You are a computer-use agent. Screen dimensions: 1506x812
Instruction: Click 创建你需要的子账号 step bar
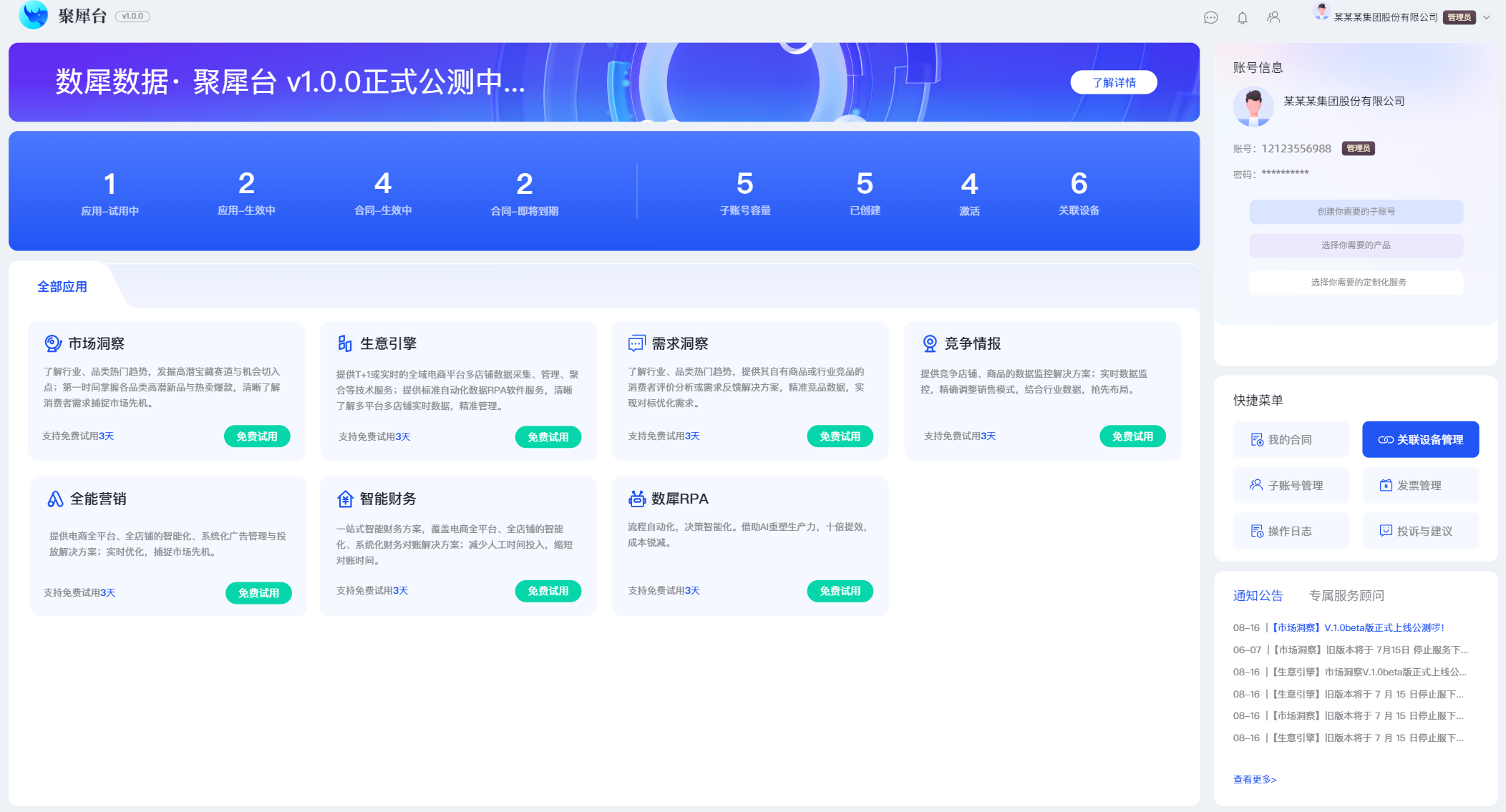1356,212
